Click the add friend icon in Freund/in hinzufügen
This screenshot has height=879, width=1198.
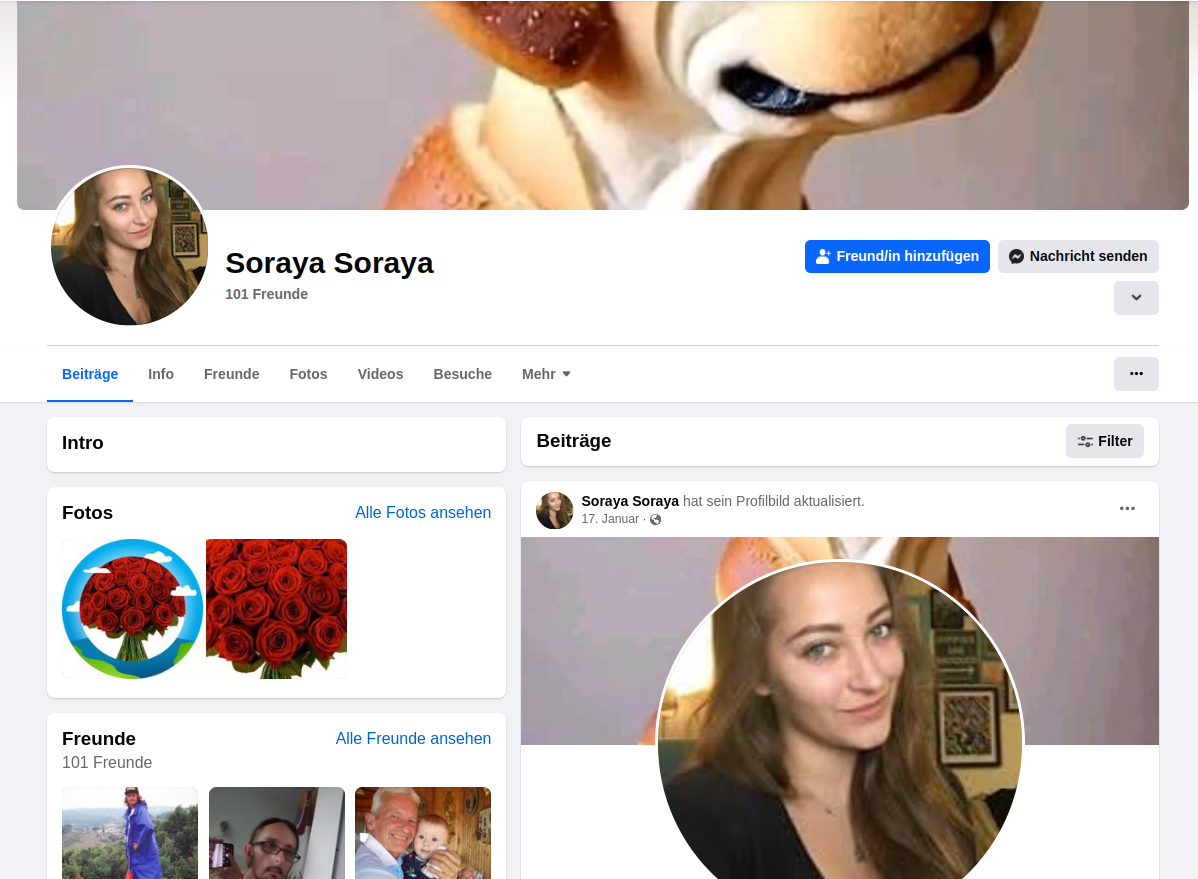(x=823, y=257)
